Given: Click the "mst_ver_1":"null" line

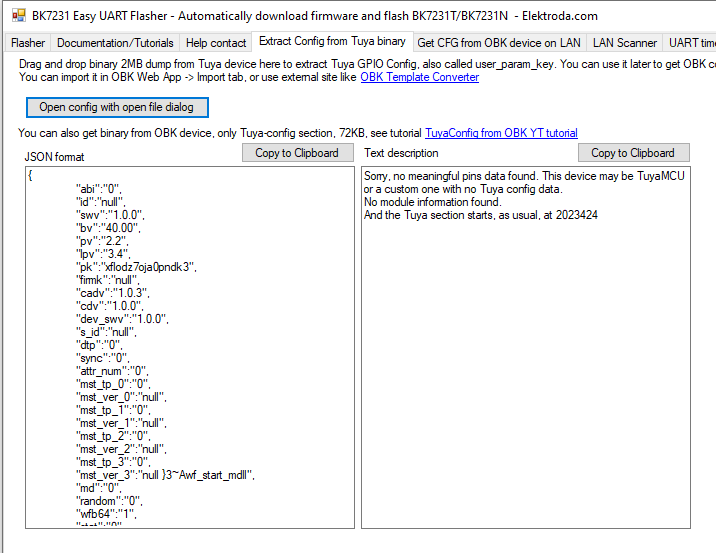Looking at the screenshot, I should (x=121, y=423).
